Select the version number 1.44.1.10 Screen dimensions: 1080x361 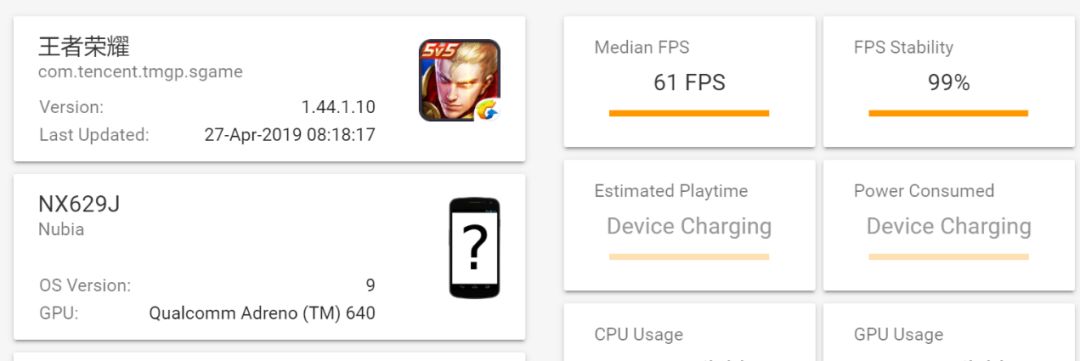[x=338, y=107]
